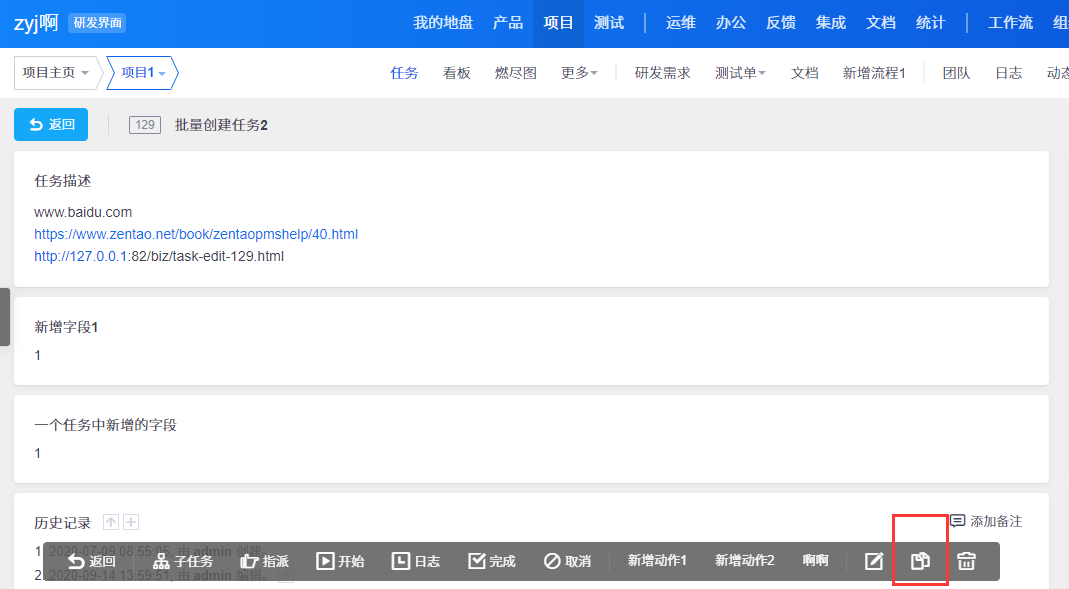Click 取消 cancel in the toolbar
The height and width of the screenshot is (589, 1069).
click(567, 561)
